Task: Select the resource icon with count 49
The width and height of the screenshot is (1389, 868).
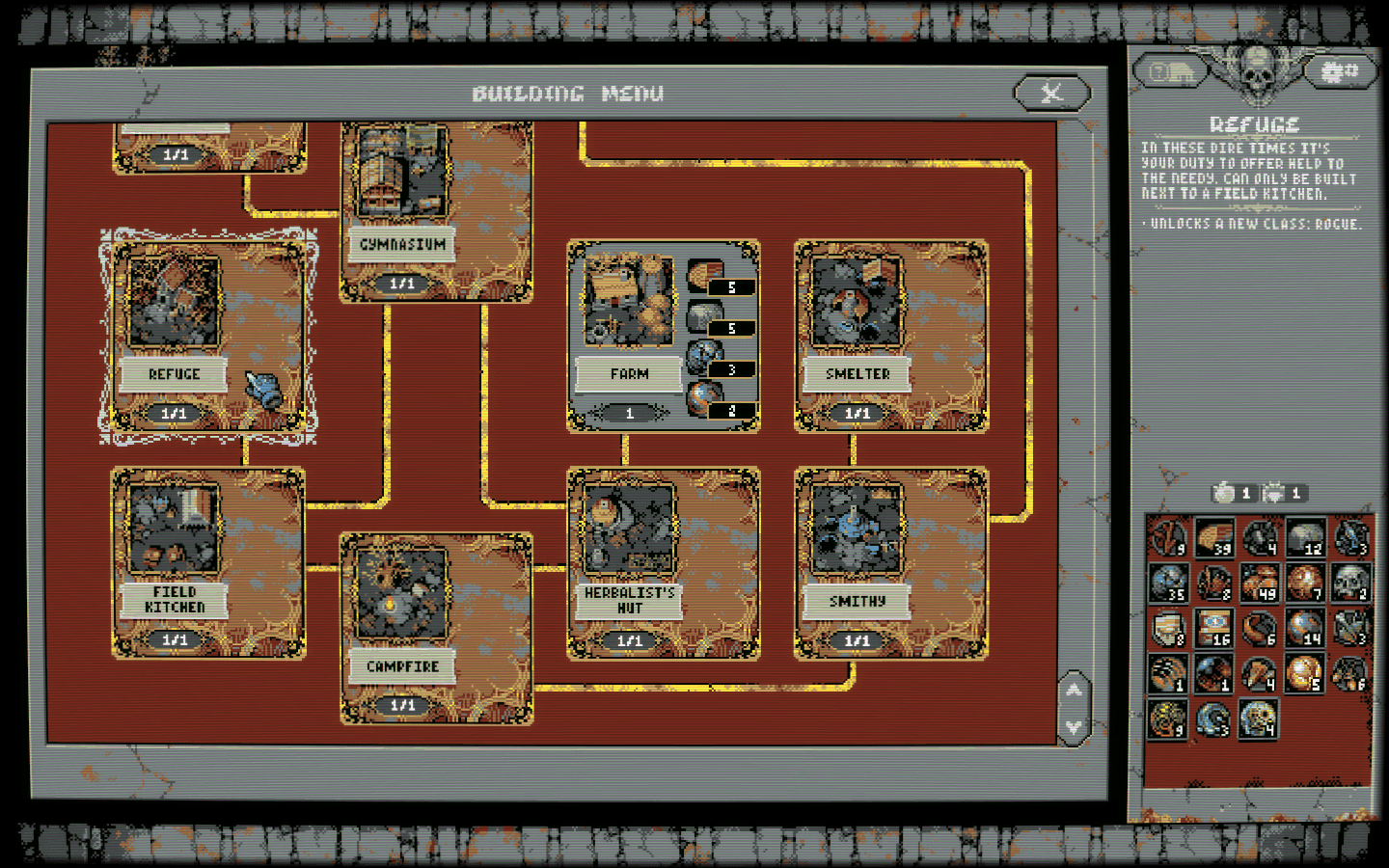Action: point(1260,583)
